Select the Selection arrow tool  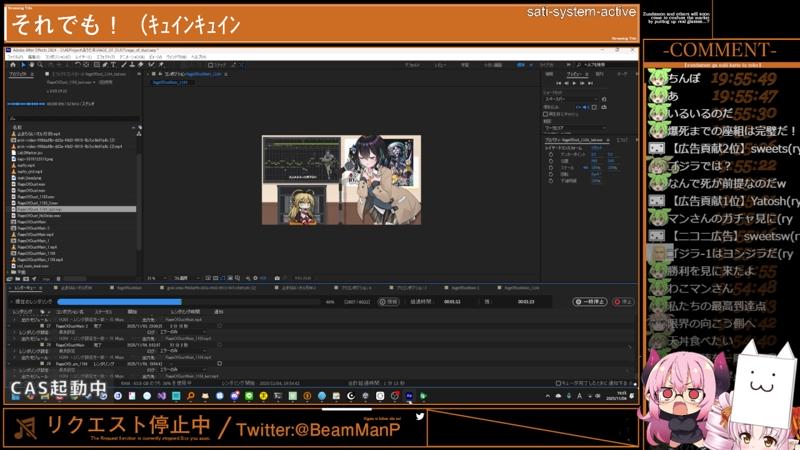point(24,65)
